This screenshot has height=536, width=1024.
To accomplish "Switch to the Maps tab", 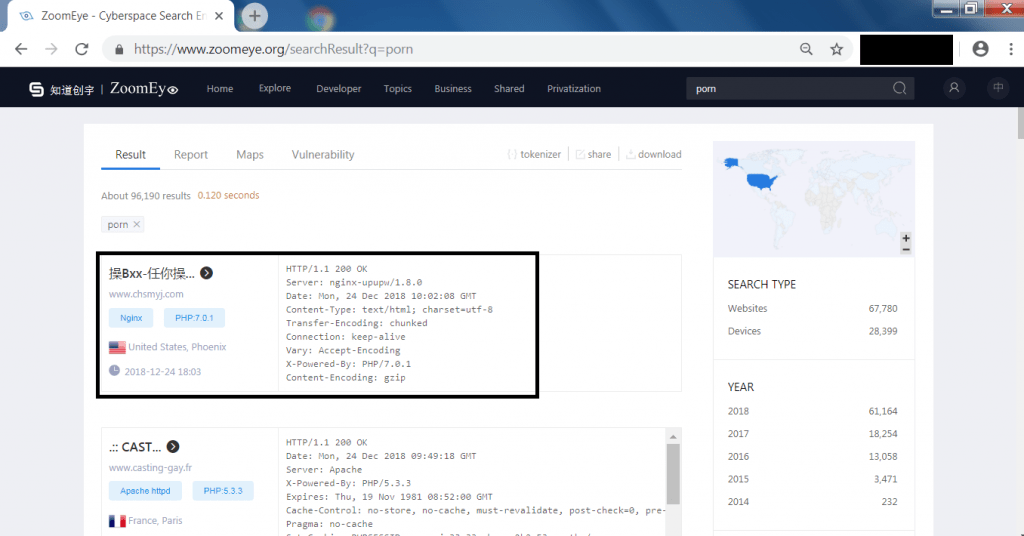I will coord(249,155).
